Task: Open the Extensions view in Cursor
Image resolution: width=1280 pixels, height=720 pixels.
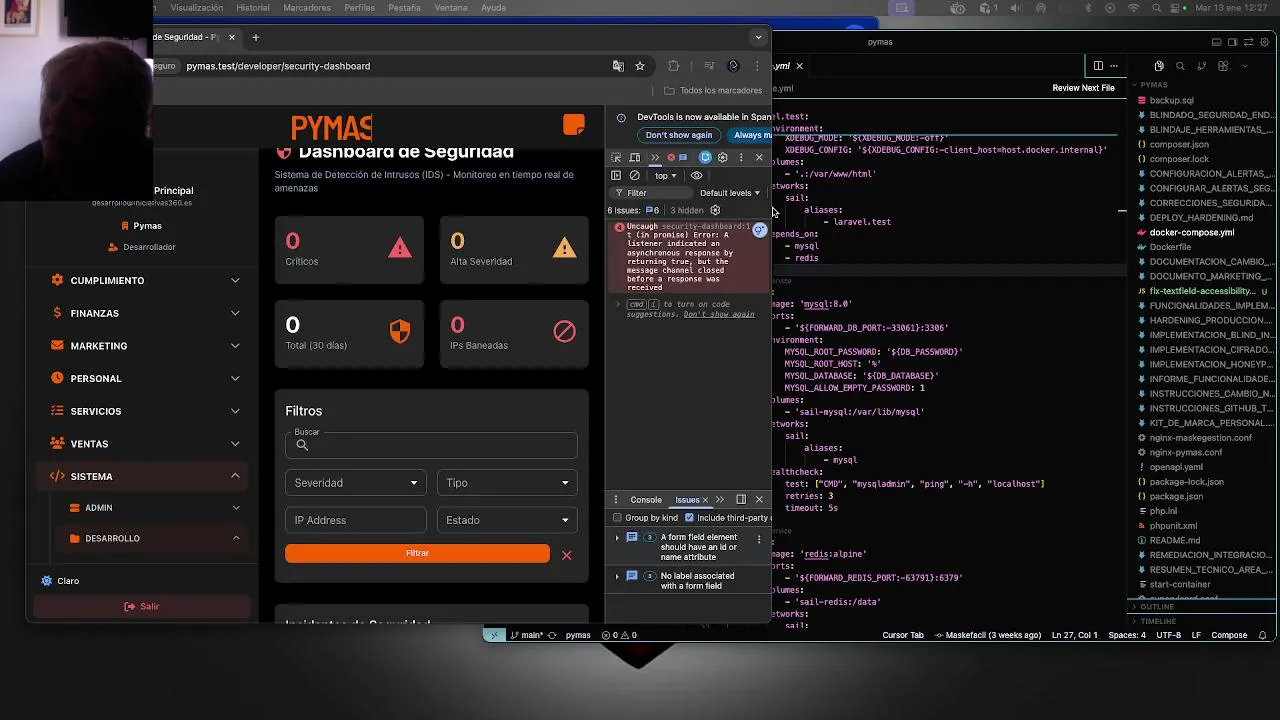Action: pyautogui.click(x=1223, y=66)
